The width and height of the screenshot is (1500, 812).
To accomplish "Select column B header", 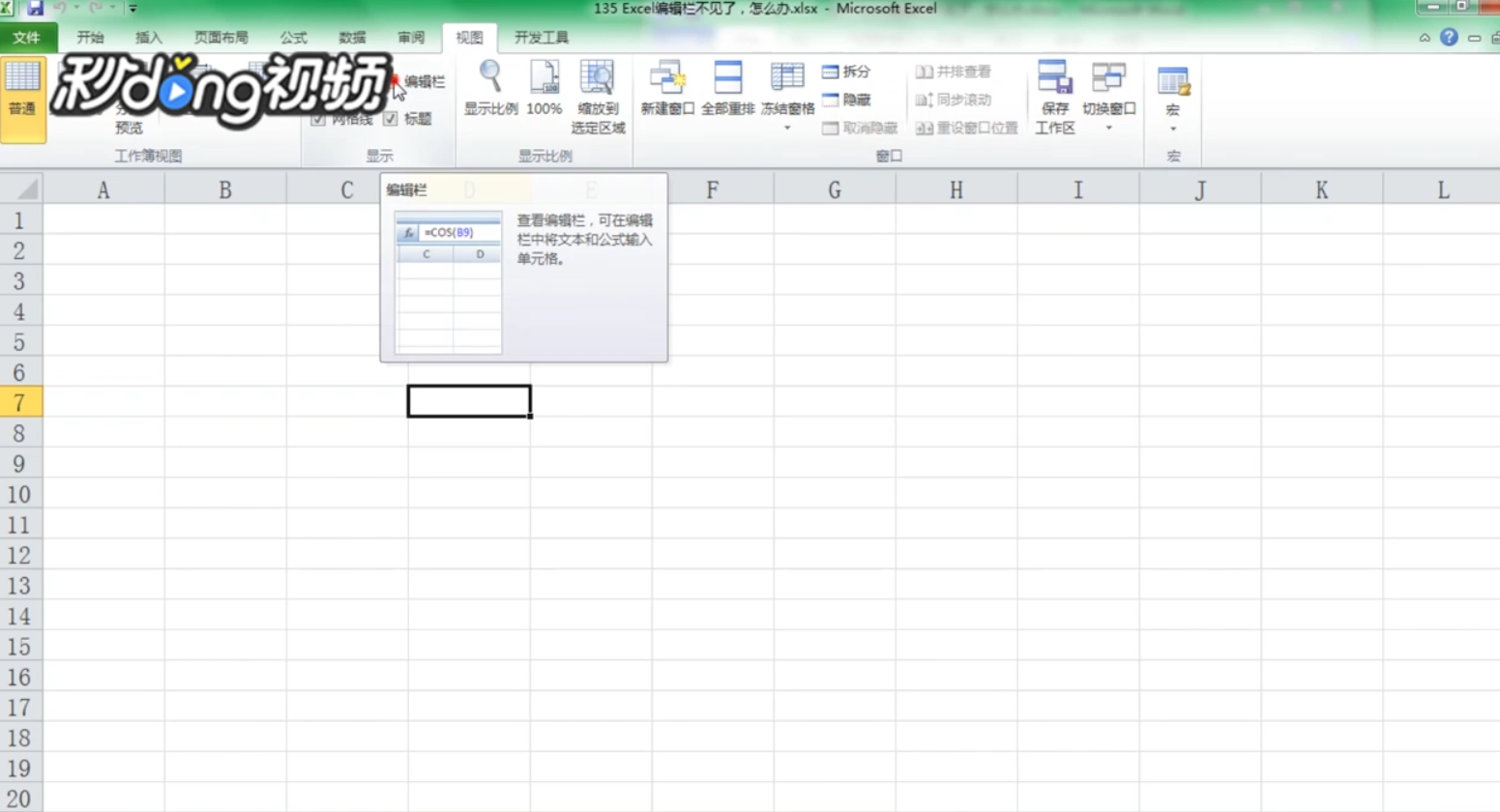I will (x=225, y=189).
